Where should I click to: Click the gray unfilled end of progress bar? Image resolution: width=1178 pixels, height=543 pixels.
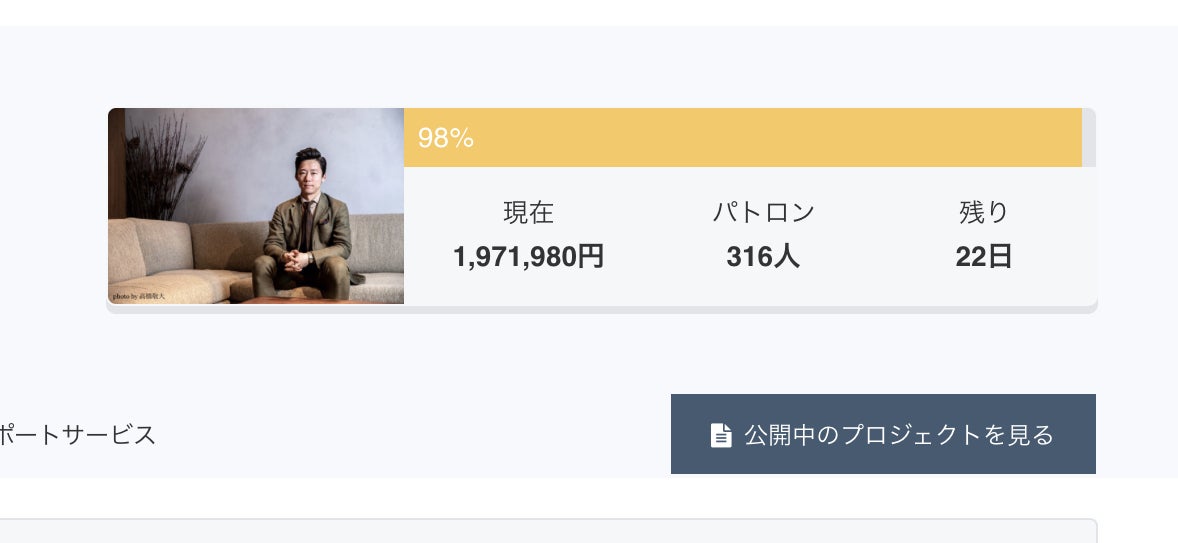[1089, 137]
